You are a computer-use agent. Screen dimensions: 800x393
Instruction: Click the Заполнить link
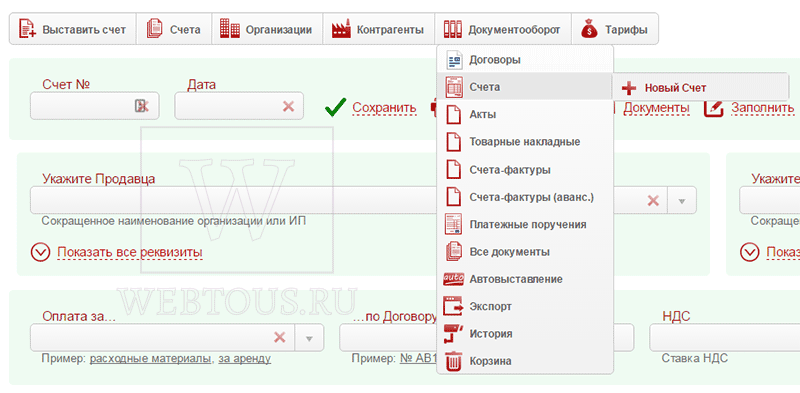tap(762, 108)
